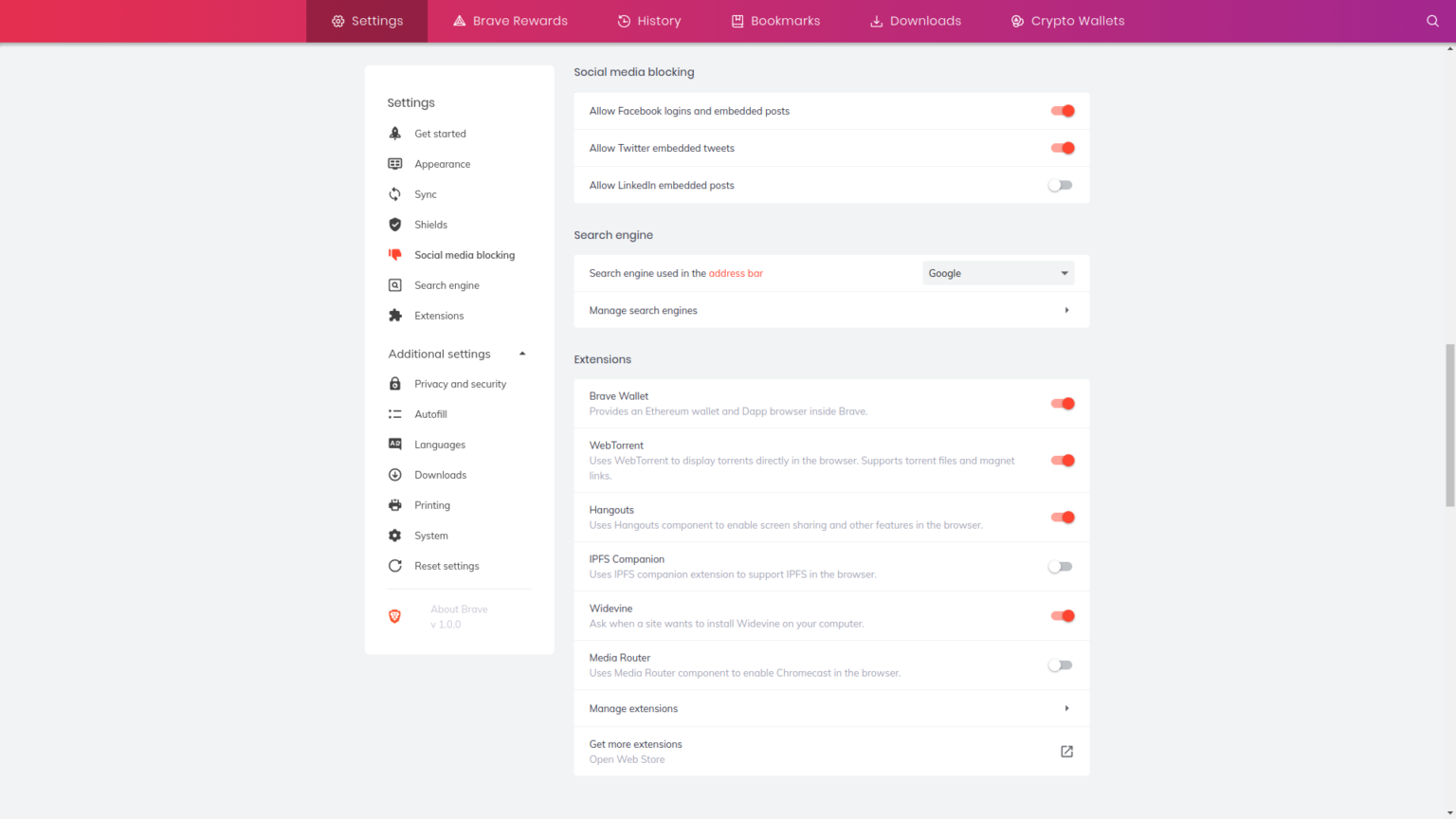Click the vertical page scrollbar thumb
This screenshot has height=819, width=1456.
point(1449,427)
